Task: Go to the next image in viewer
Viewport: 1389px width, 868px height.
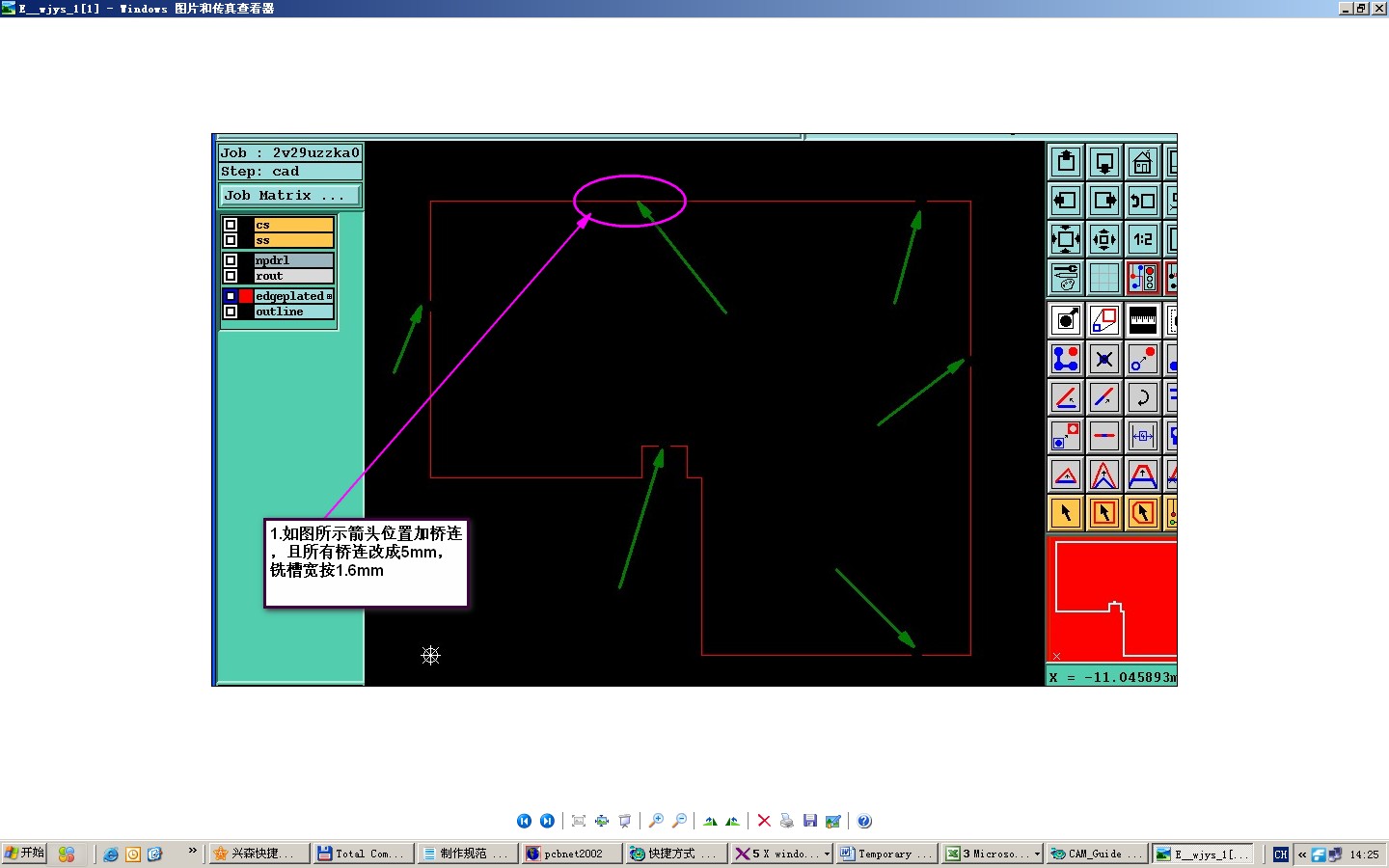Action: tap(547, 821)
